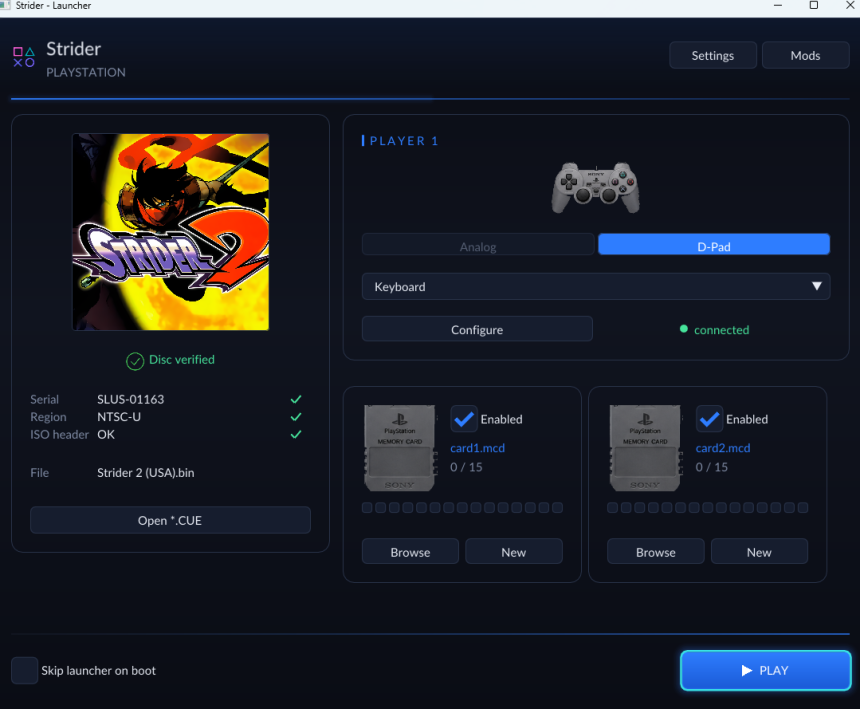Enable Skip launcher on boot checkbox
The height and width of the screenshot is (709, 860).
24,670
